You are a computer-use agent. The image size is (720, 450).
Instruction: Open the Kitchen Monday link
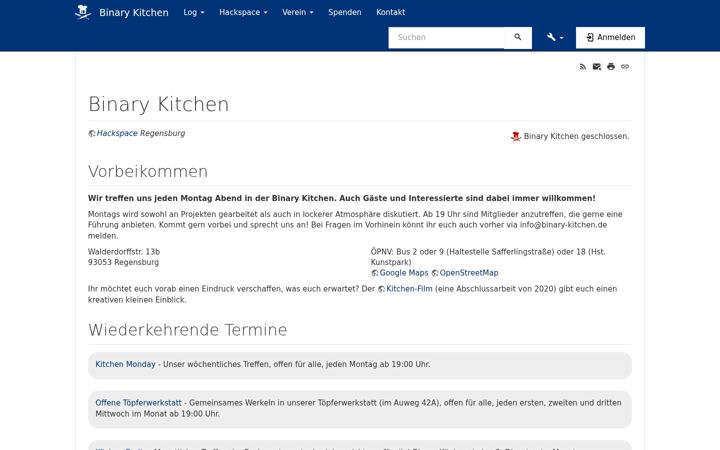(x=125, y=364)
